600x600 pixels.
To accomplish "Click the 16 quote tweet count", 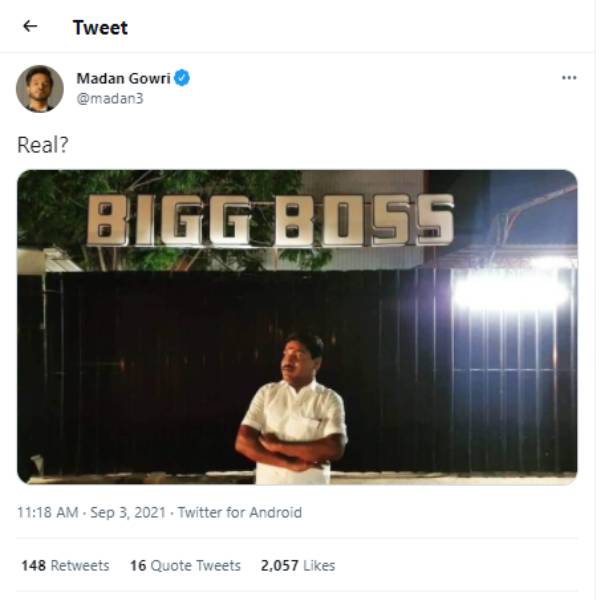I will pos(138,566).
